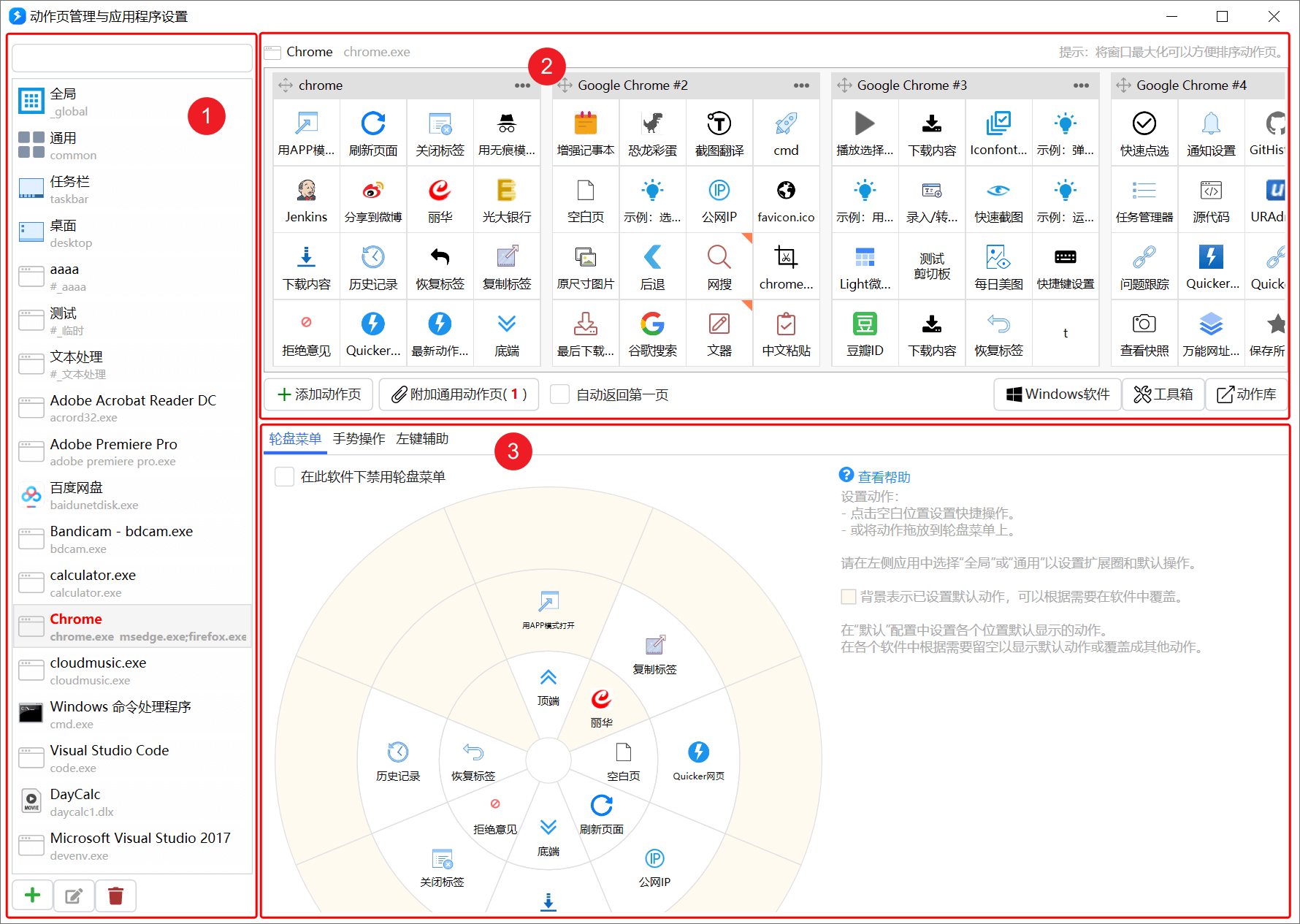
Task: Click the 最后下载 action icon
Action: coord(586,333)
